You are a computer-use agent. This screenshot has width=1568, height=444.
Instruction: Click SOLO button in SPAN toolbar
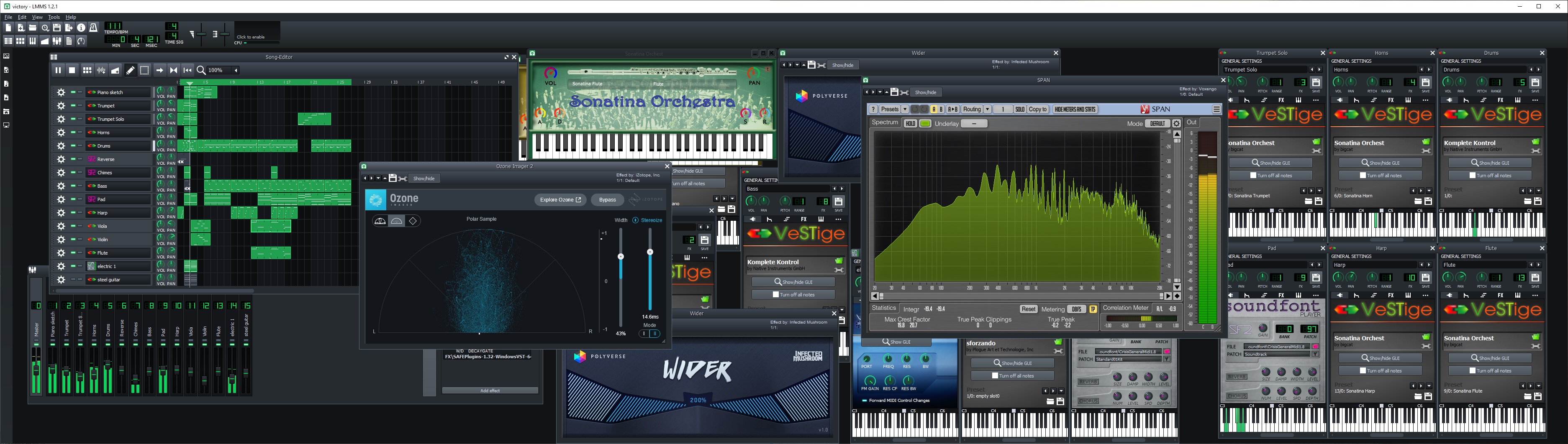tap(1020, 110)
